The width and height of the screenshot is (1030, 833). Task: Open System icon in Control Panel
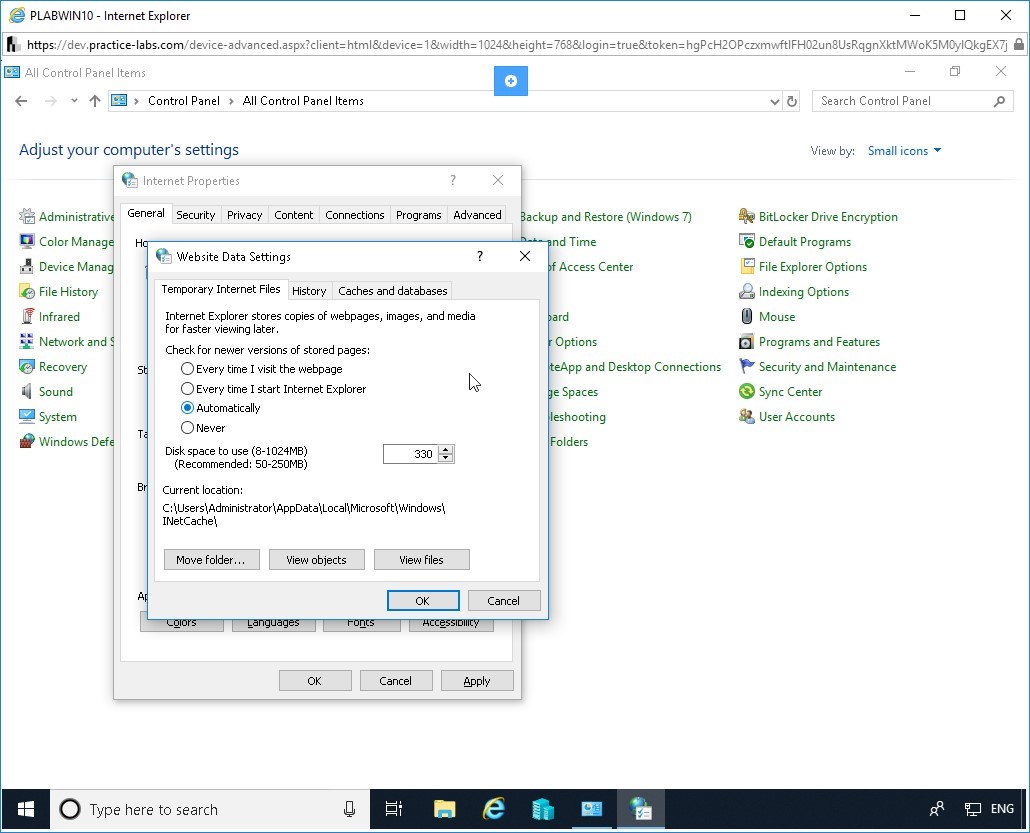pyautogui.click(x=27, y=416)
